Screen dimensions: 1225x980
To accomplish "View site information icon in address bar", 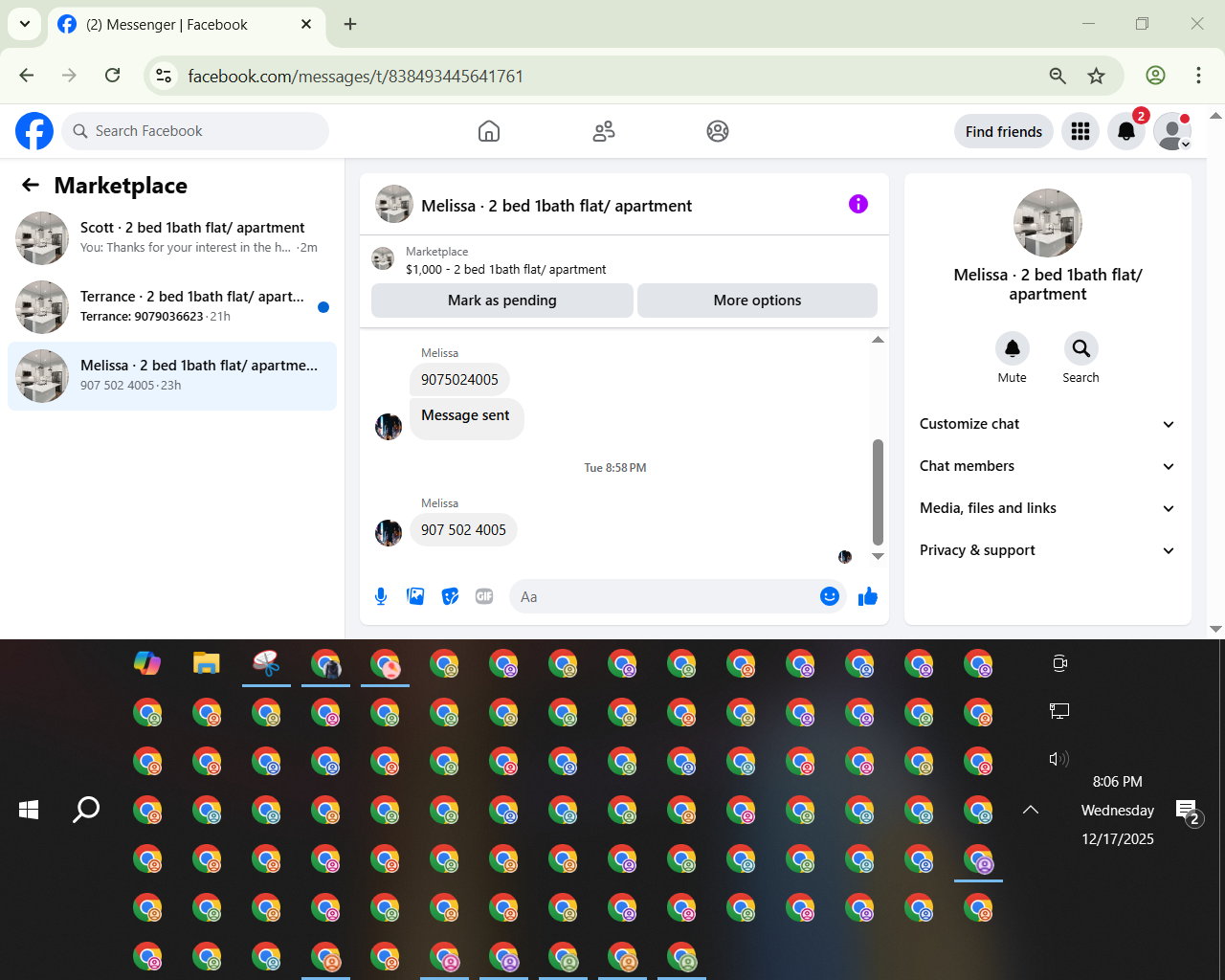I will click(x=165, y=76).
